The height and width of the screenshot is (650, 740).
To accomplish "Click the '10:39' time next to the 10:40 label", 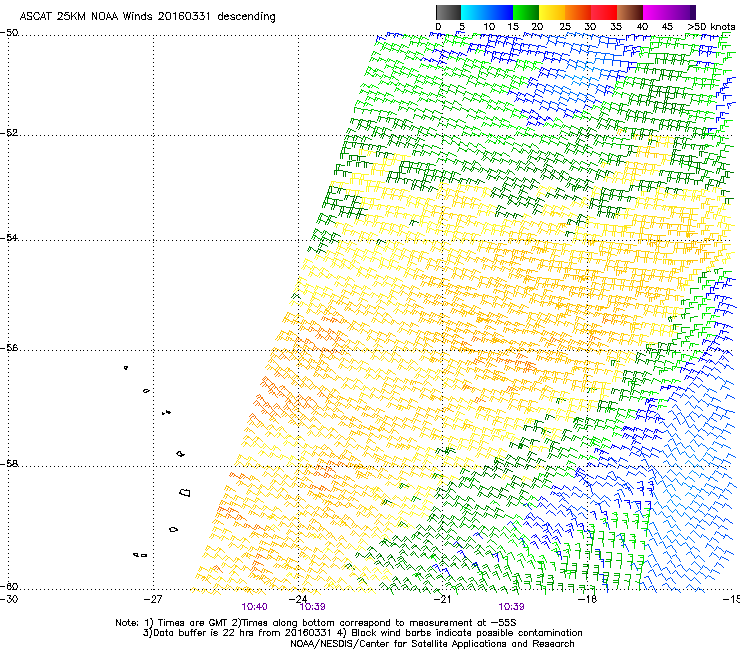I will 312,607.
